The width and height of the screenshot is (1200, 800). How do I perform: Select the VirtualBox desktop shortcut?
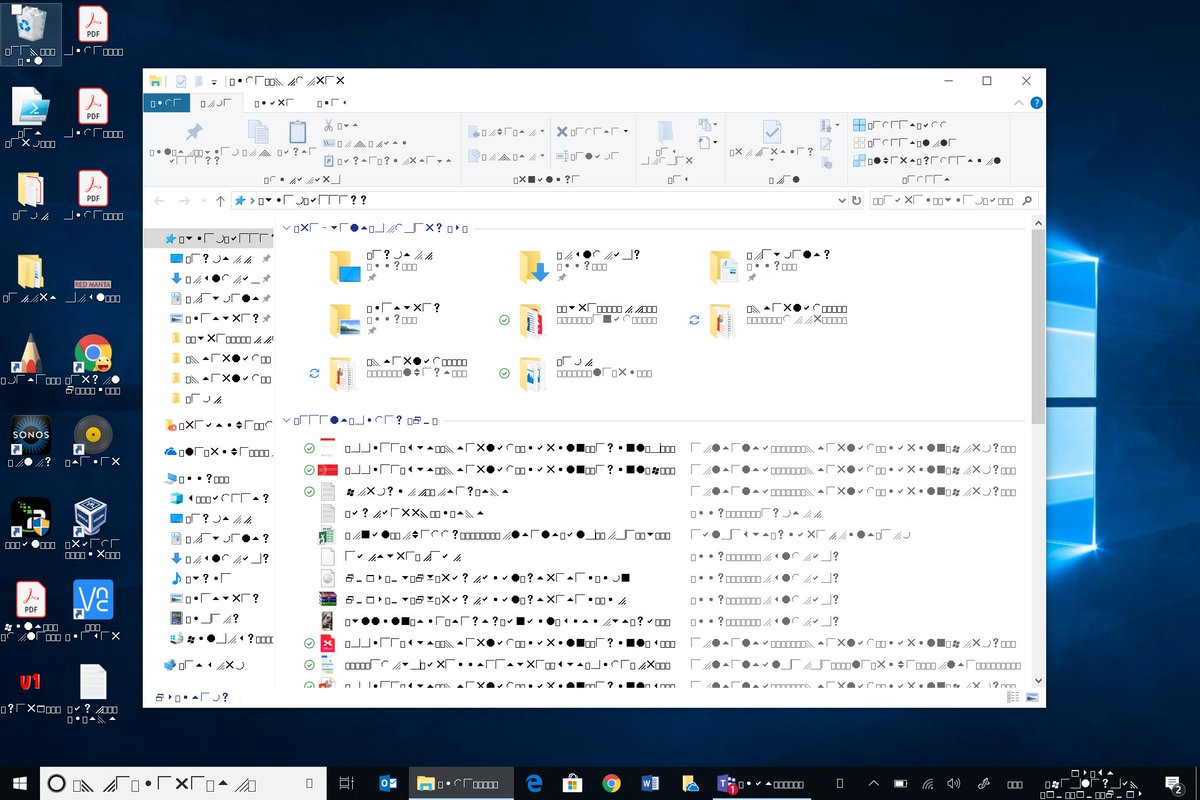point(93,527)
